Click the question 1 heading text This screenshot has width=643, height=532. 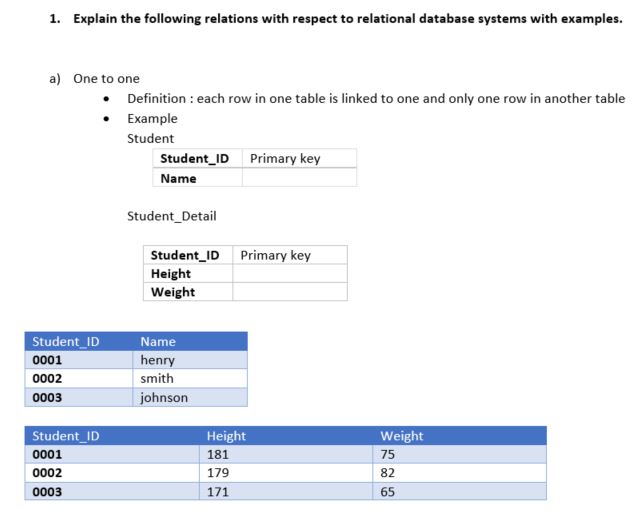(335, 20)
